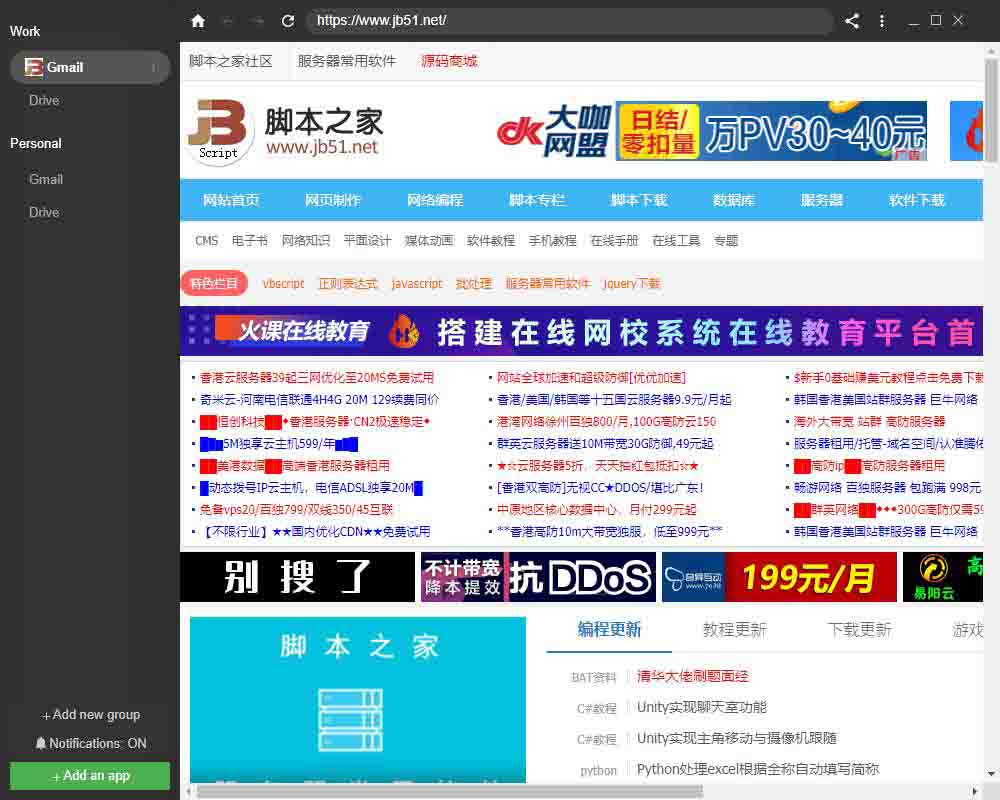Screen dimensions: 1000x800
Task: Open the three-dot overflow menu
Action: [x=881, y=20]
